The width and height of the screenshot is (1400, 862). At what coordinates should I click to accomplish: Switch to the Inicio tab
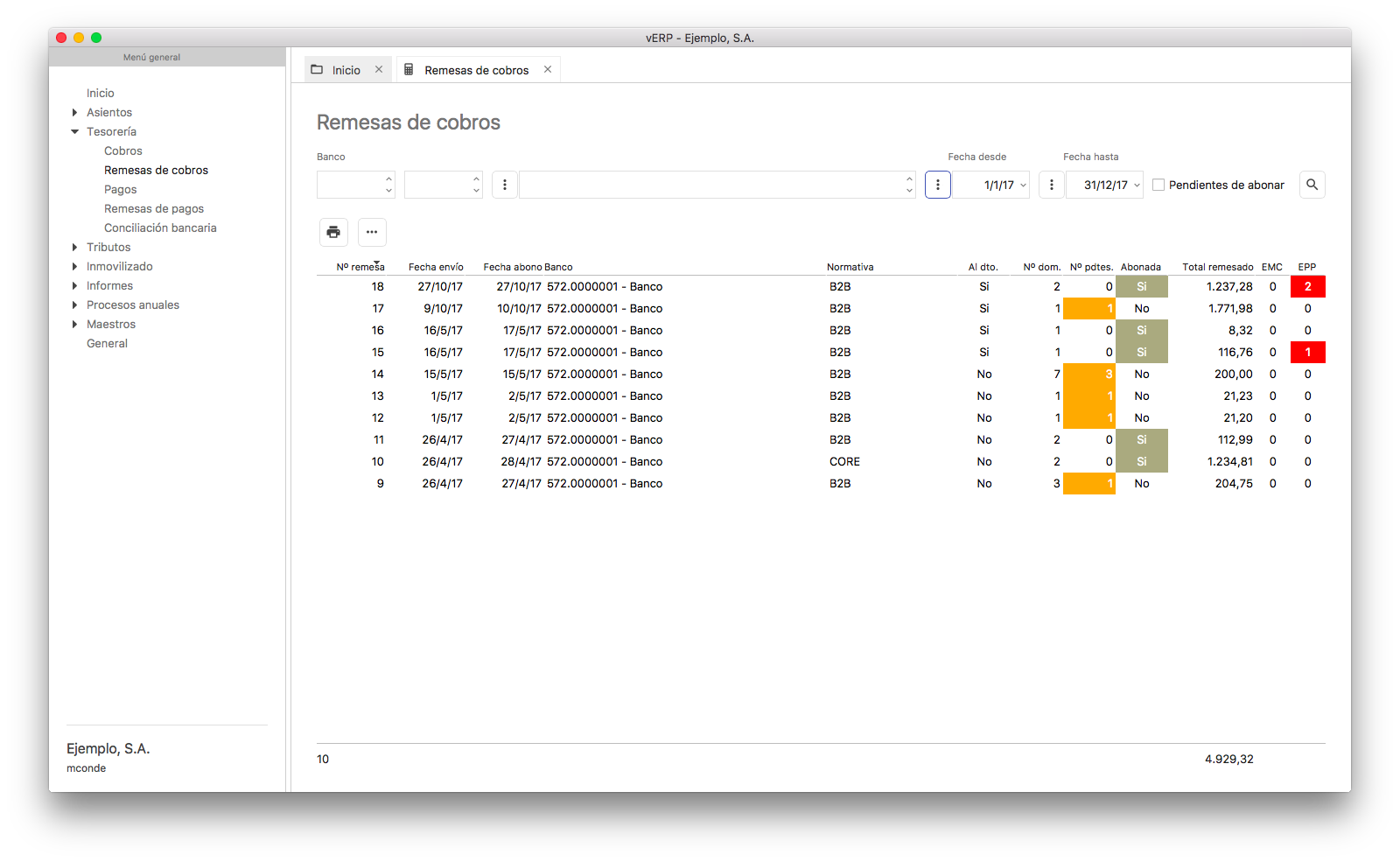(x=346, y=70)
